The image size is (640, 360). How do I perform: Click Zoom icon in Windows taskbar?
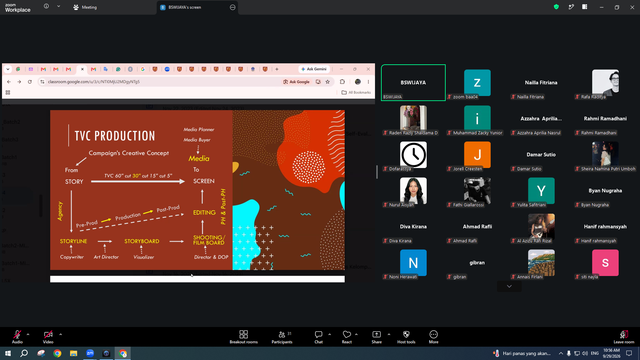[90, 353]
